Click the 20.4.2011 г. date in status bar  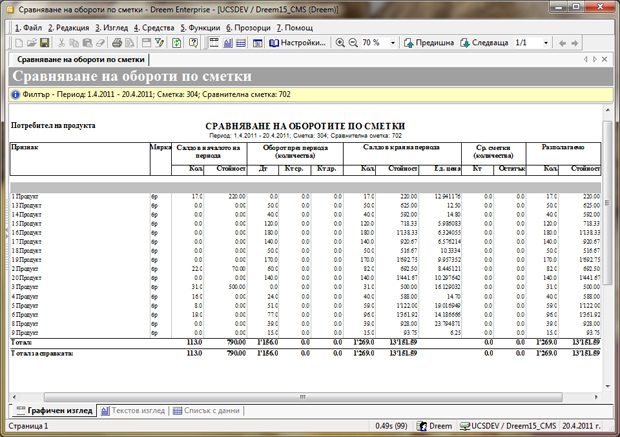pyautogui.click(x=582, y=426)
